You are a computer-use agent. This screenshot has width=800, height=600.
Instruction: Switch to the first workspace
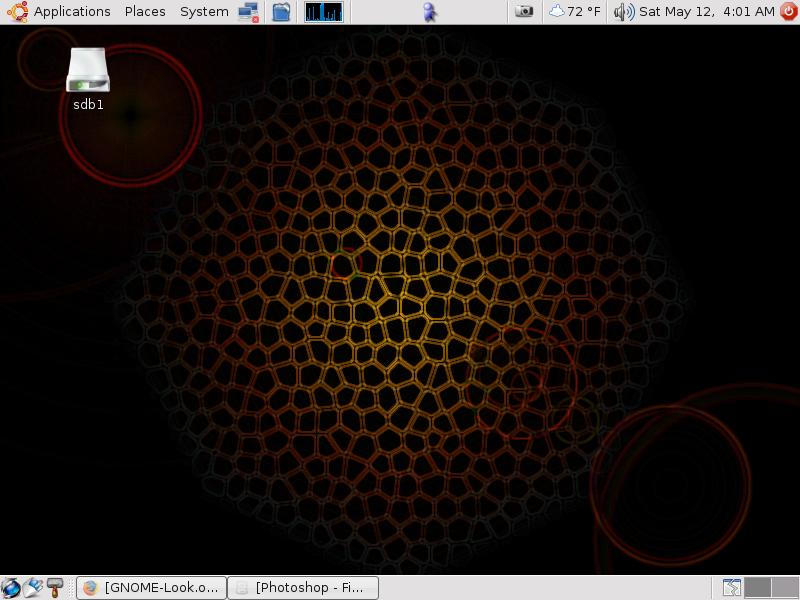pos(758,588)
